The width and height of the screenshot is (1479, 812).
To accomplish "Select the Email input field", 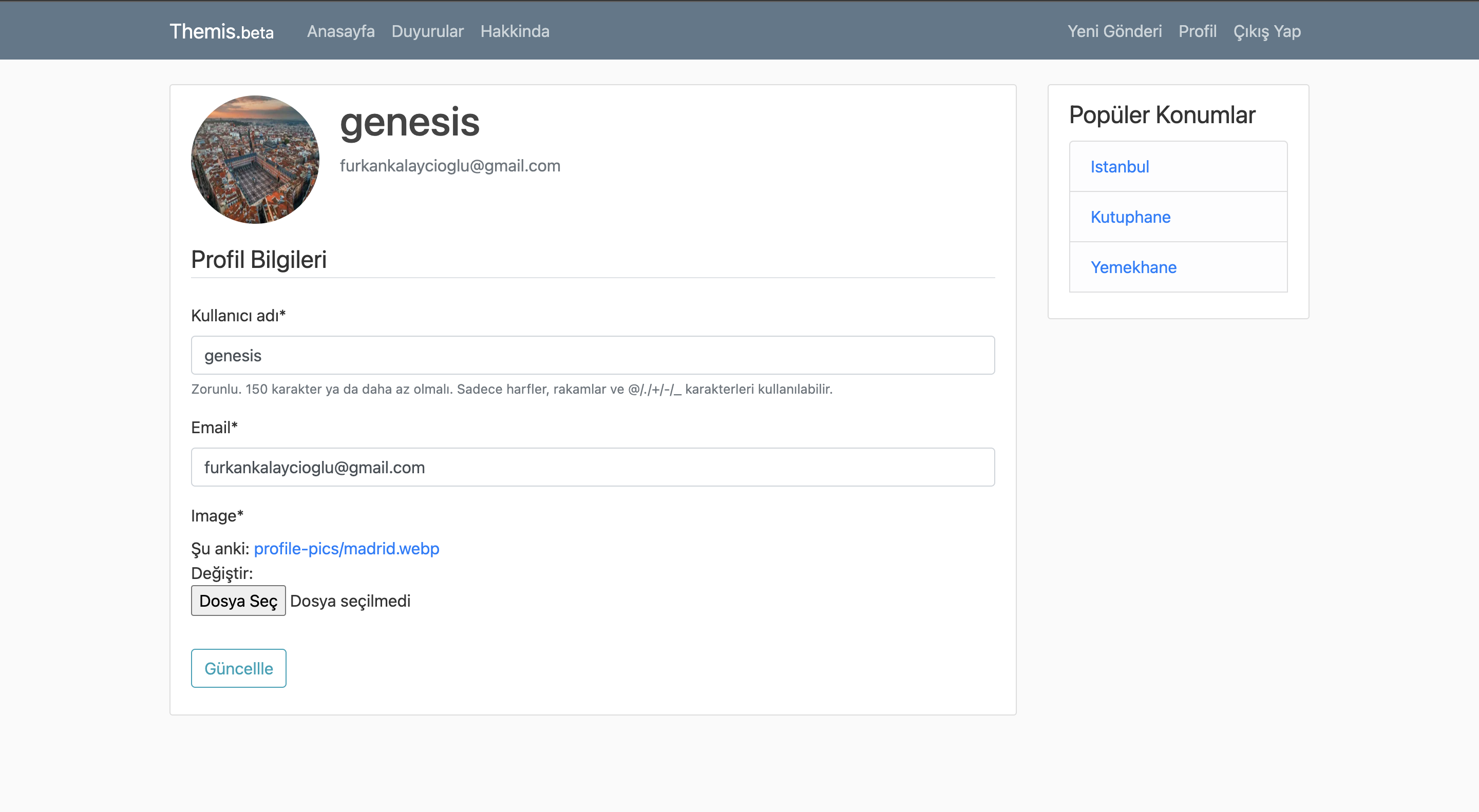I will (x=592, y=467).
